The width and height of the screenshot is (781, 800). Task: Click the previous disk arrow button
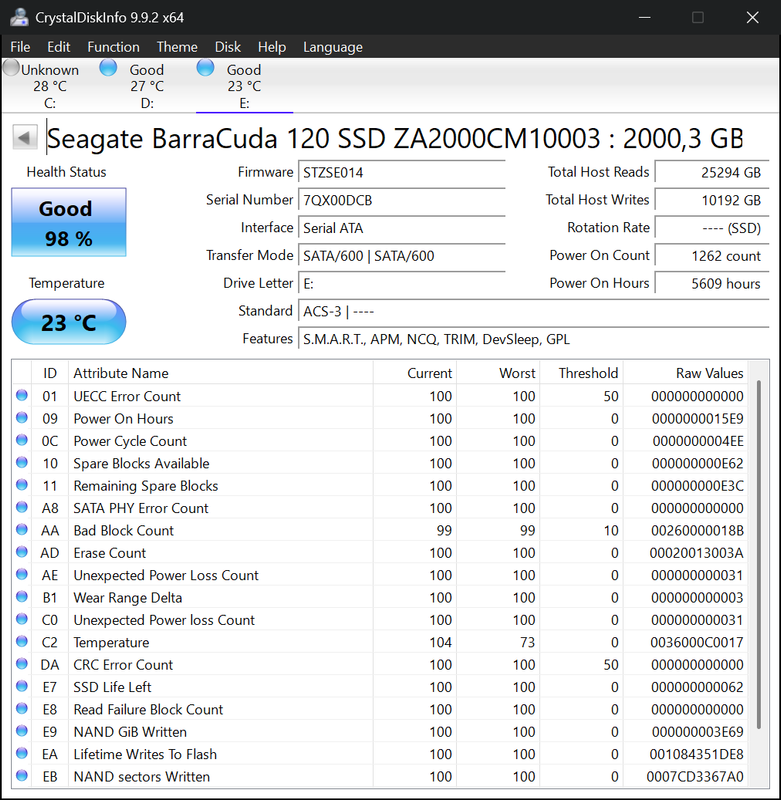[24, 137]
